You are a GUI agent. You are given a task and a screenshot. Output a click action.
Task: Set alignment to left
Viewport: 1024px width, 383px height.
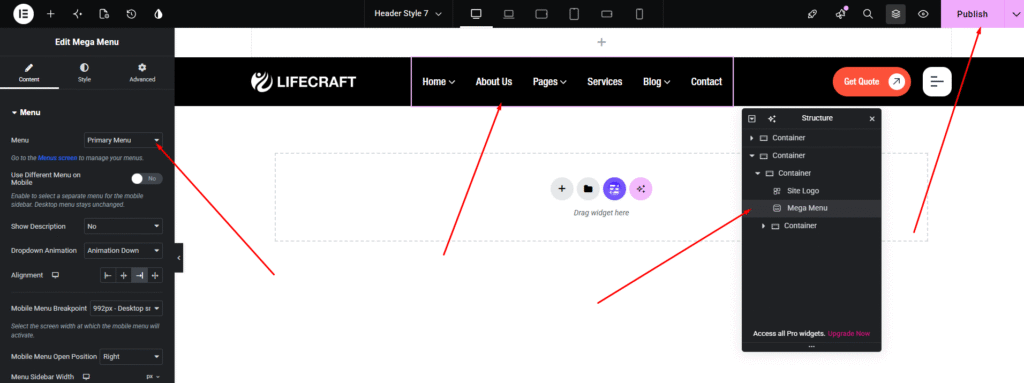click(x=108, y=276)
